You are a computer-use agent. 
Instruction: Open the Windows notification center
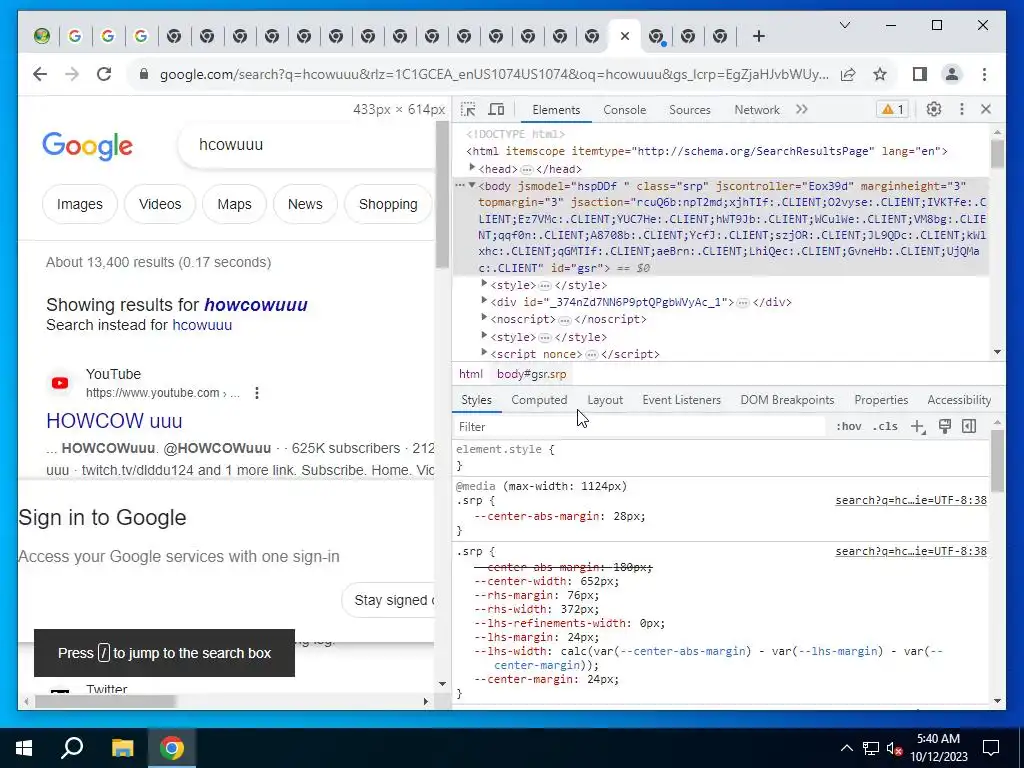pyautogui.click(x=991, y=748)
